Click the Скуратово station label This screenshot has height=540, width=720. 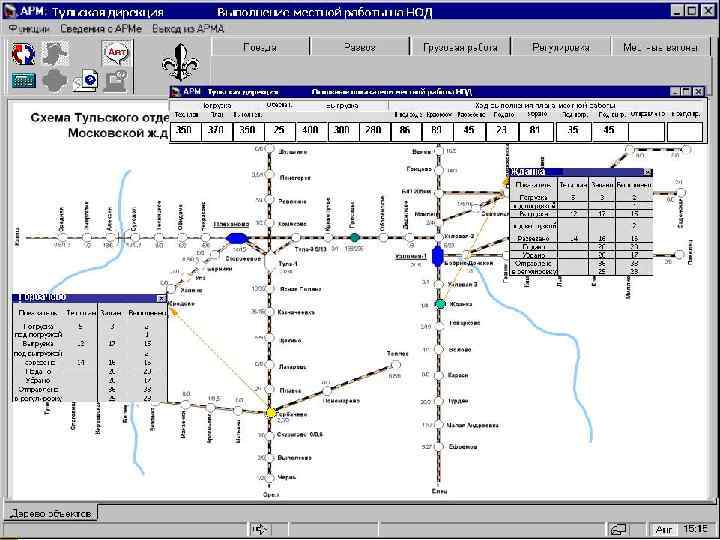pos(301,434)
